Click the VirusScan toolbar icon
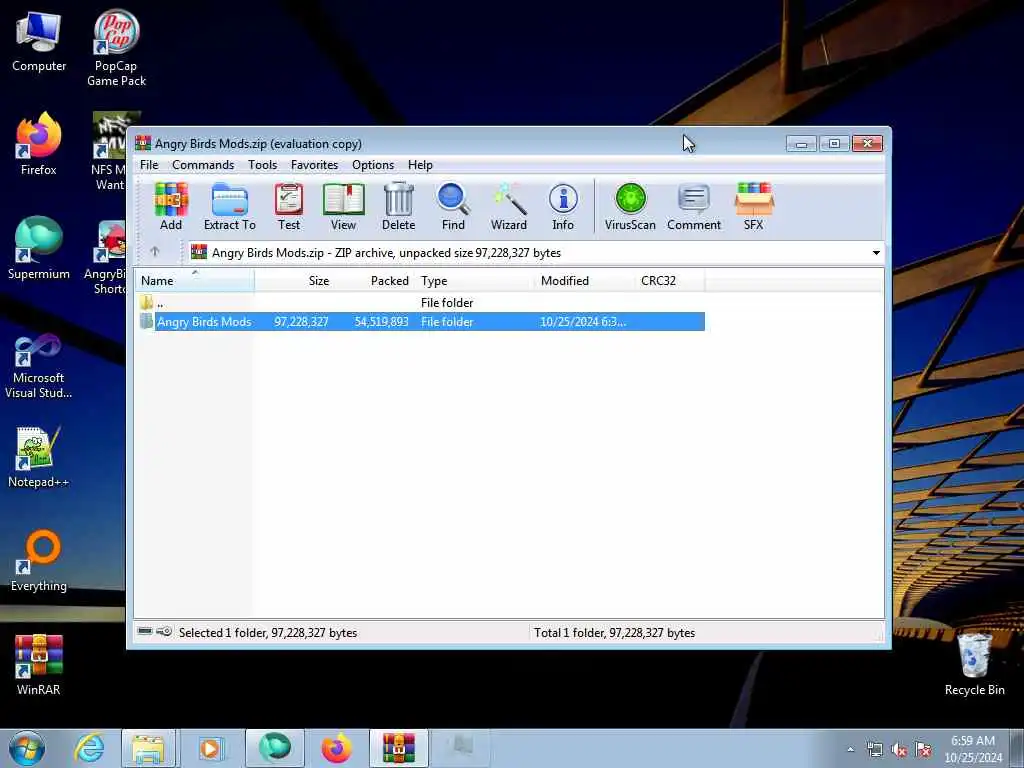The image size is (1024, 768). pyautogui.click(x=630, y=206)
